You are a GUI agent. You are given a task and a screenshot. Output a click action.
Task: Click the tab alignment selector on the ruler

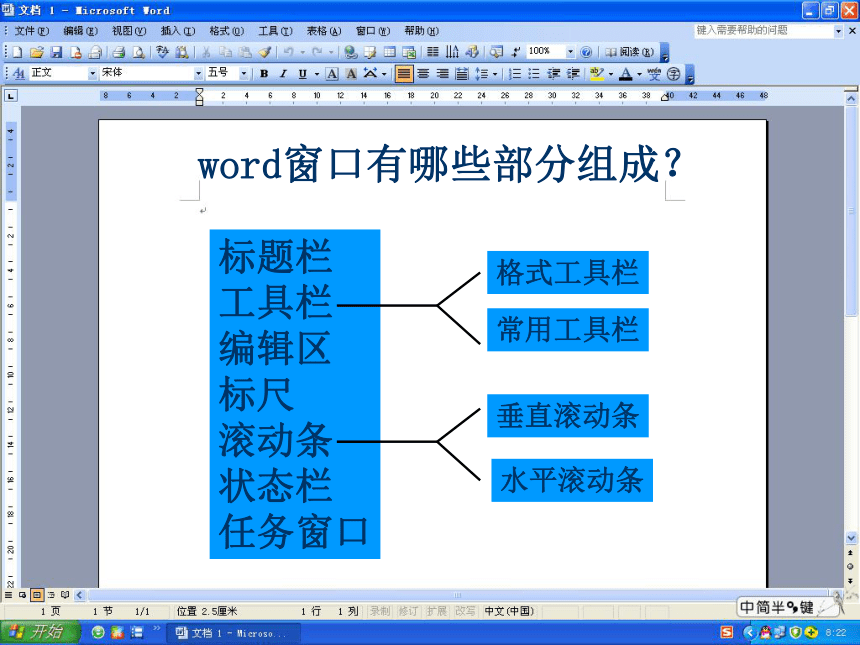pos(11,96)
